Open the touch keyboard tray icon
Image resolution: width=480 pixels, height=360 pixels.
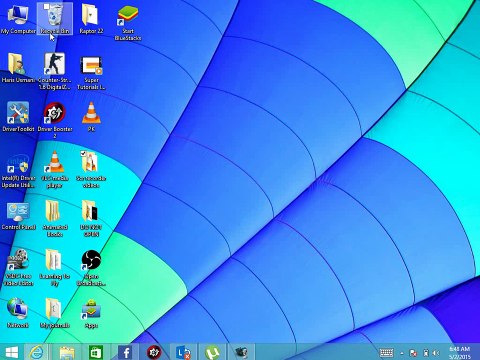tap(386, 353)
